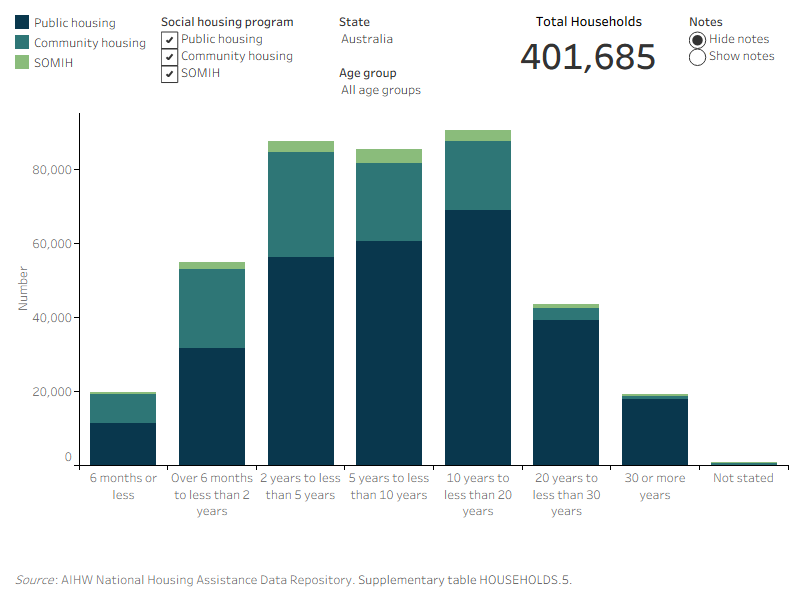The height and width of the screenshot is (600, 800).
Task: Select SOMIH segment for Over 6 months to 2 years
Action: point(212,265)
